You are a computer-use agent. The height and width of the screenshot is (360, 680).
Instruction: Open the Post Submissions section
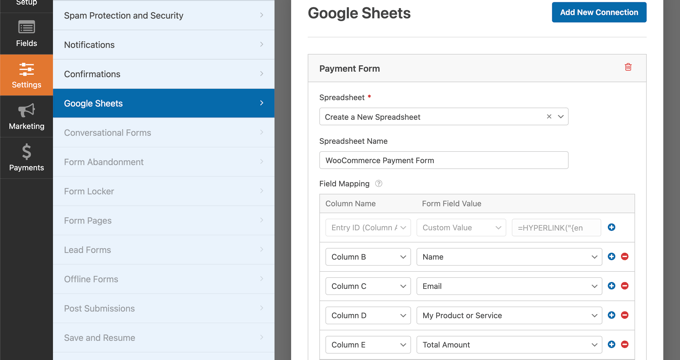click(163, 308)
